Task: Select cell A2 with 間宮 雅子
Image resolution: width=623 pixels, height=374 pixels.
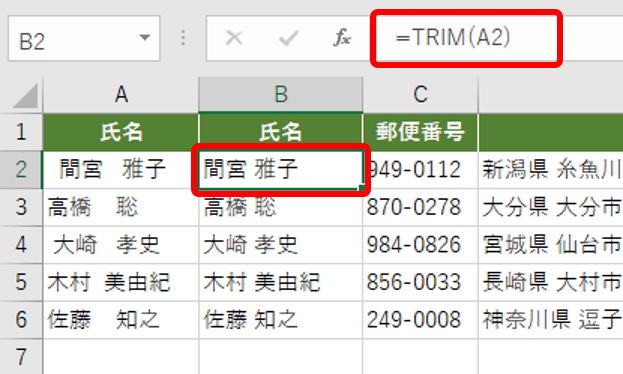Action: click(x=121, y=170)
